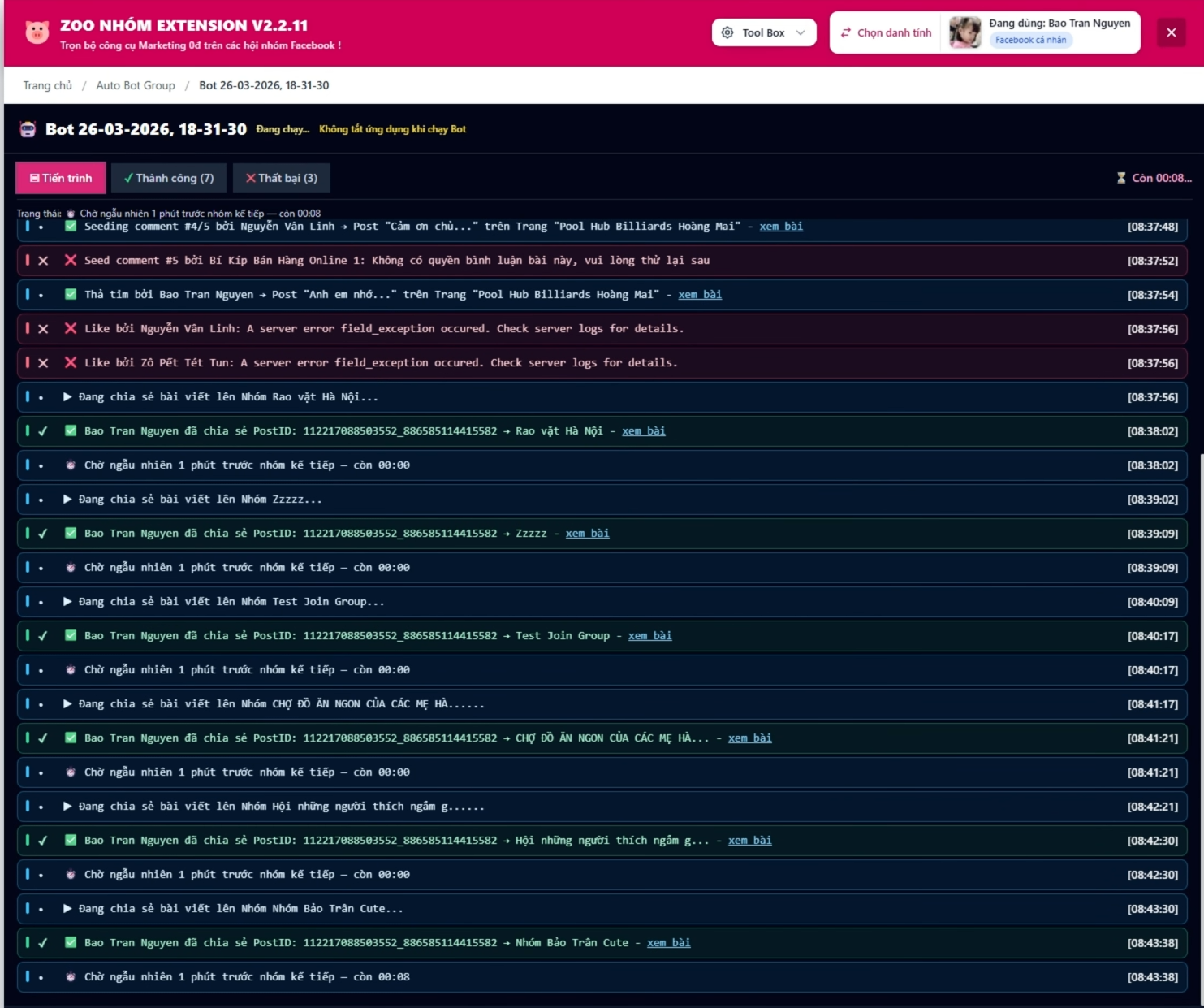The image size is (1204, 1008).
Task: Click the pig logo icon in header
Action: tap(37, 32)
